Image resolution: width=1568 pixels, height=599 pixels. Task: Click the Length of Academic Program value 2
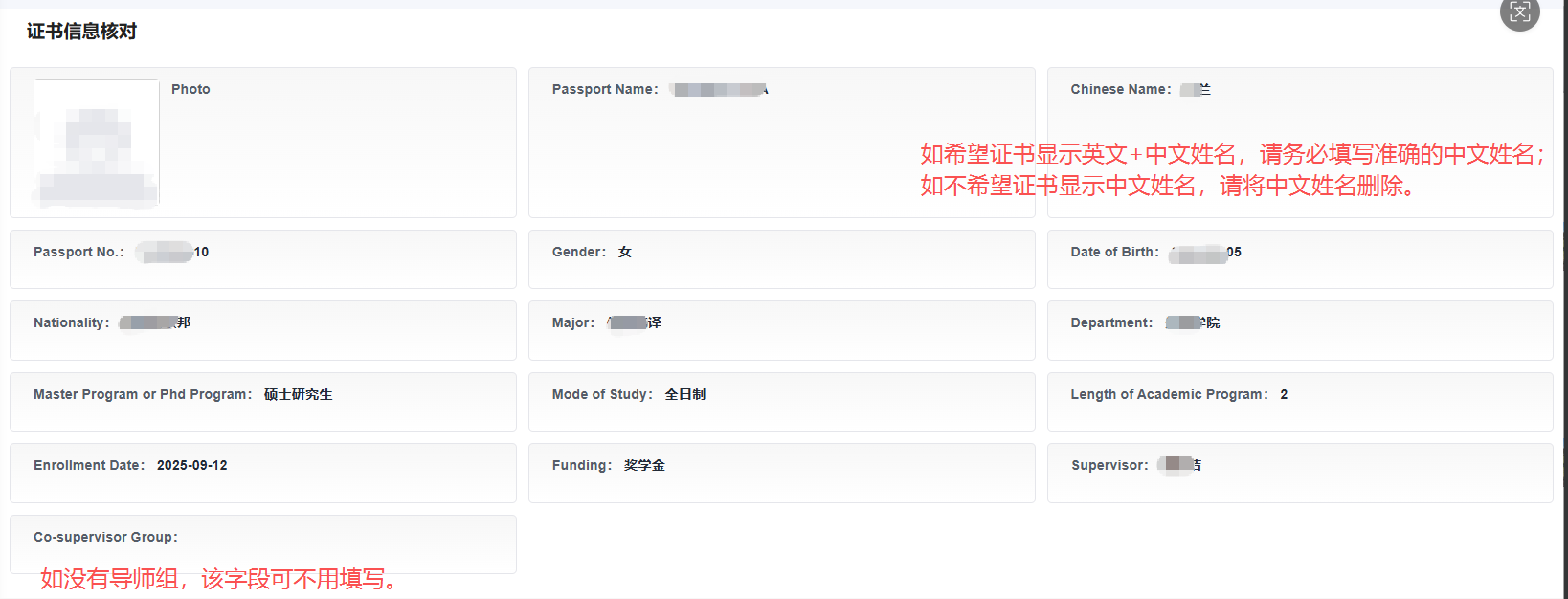[x=1284, y=394]
